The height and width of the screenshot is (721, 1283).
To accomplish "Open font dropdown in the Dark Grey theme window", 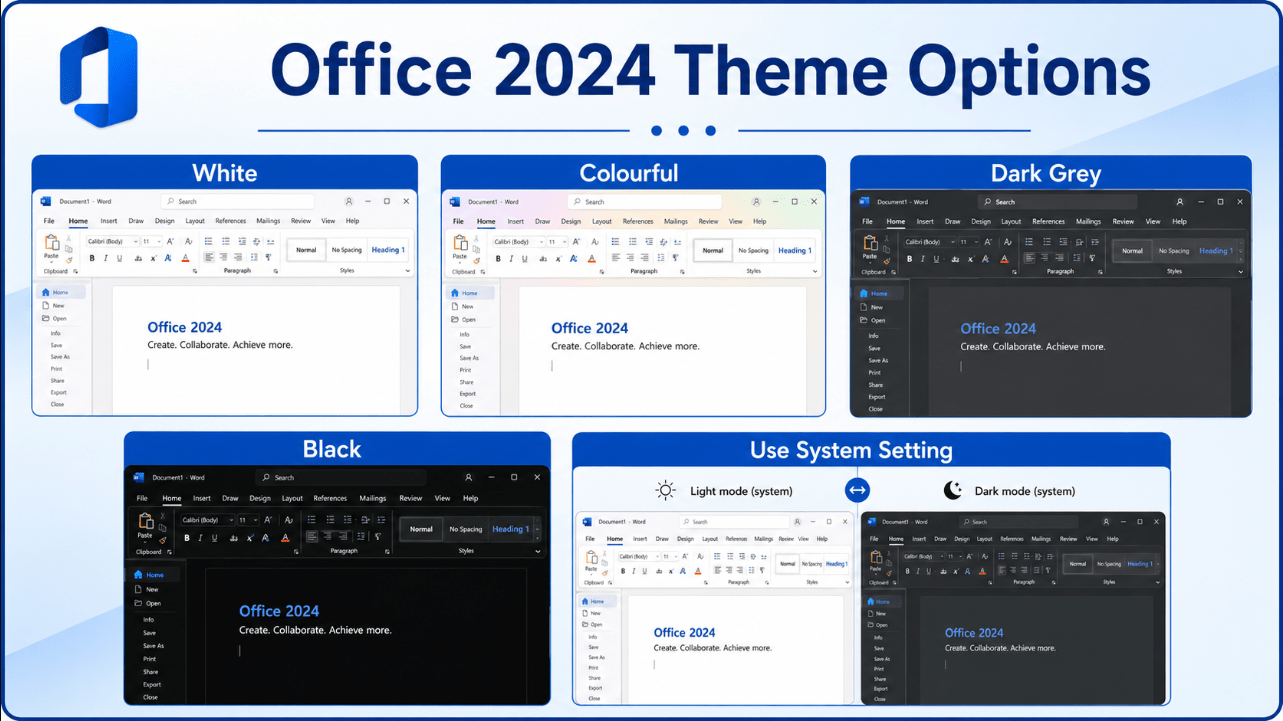I will [930, 242].
